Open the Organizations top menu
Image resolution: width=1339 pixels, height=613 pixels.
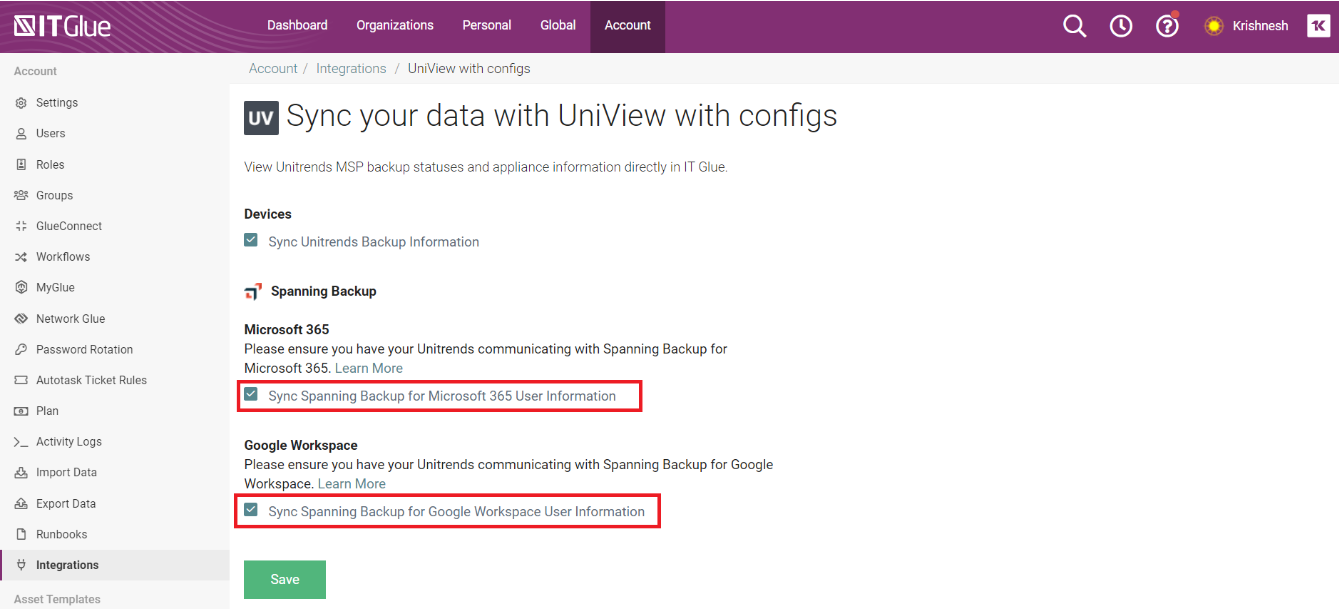395,25
